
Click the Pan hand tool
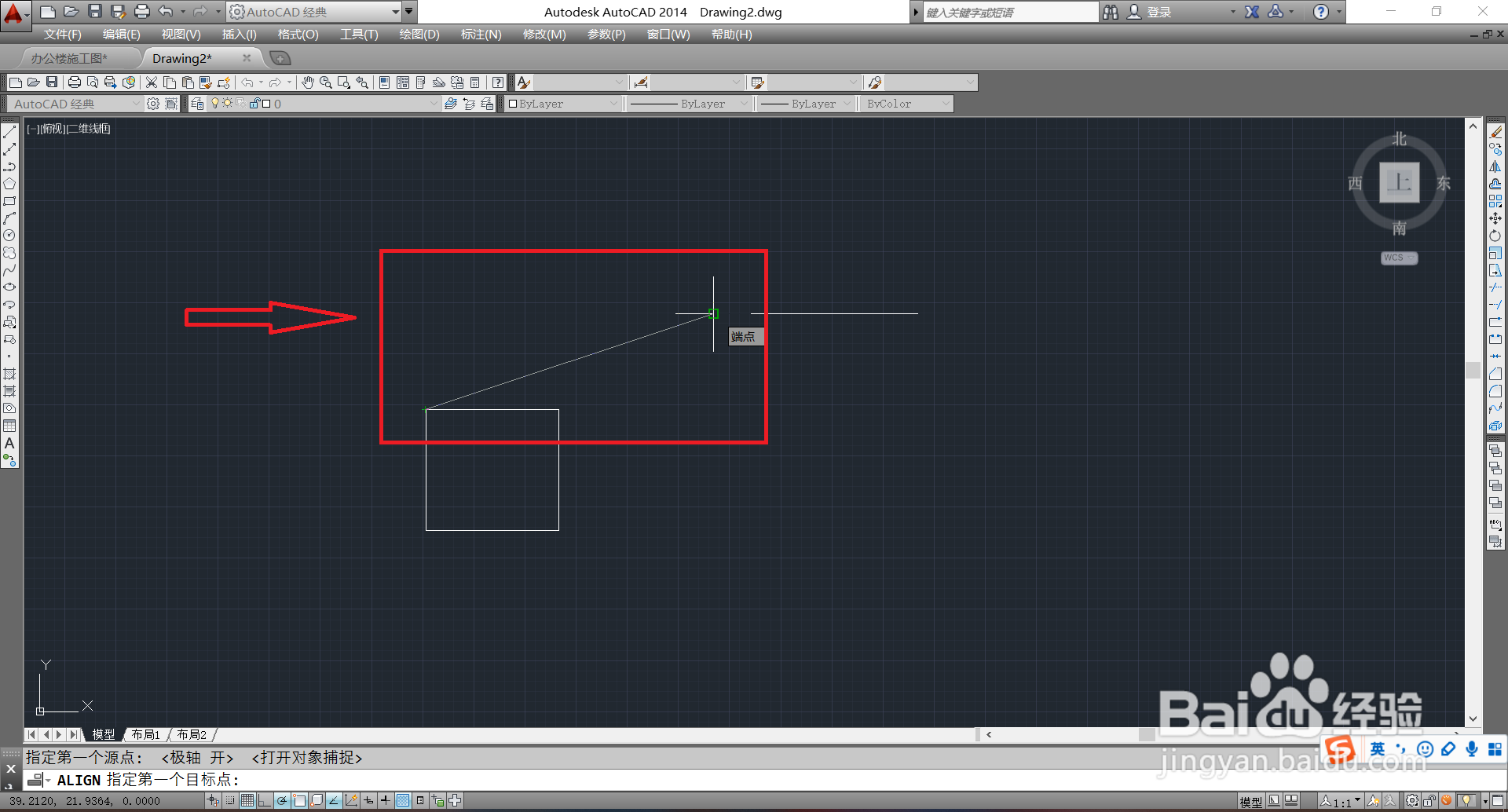point(308,82)
